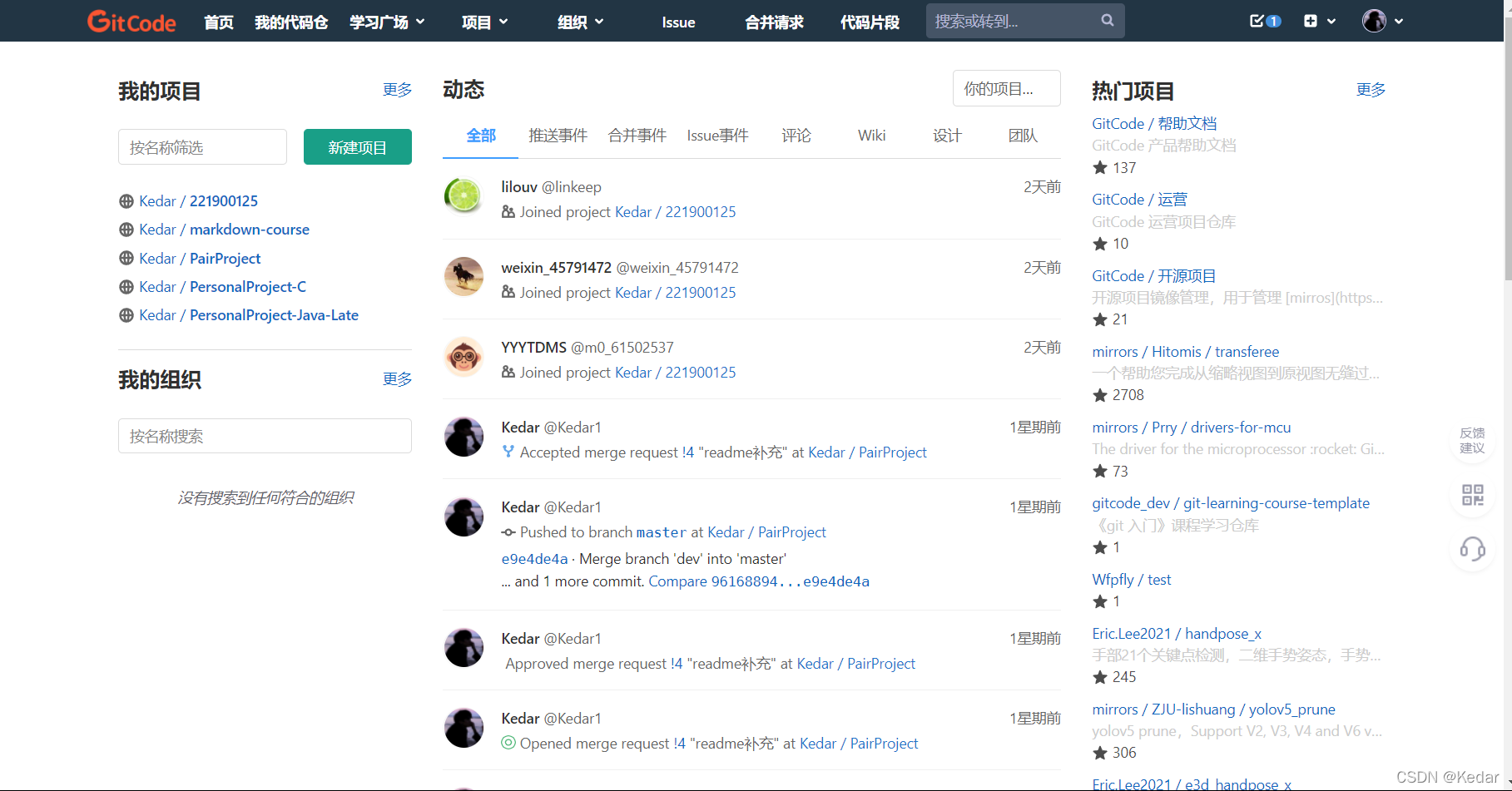Open 代码片段 in the navbar
The height and width of the screenshot is (791, 1512).
870,22
